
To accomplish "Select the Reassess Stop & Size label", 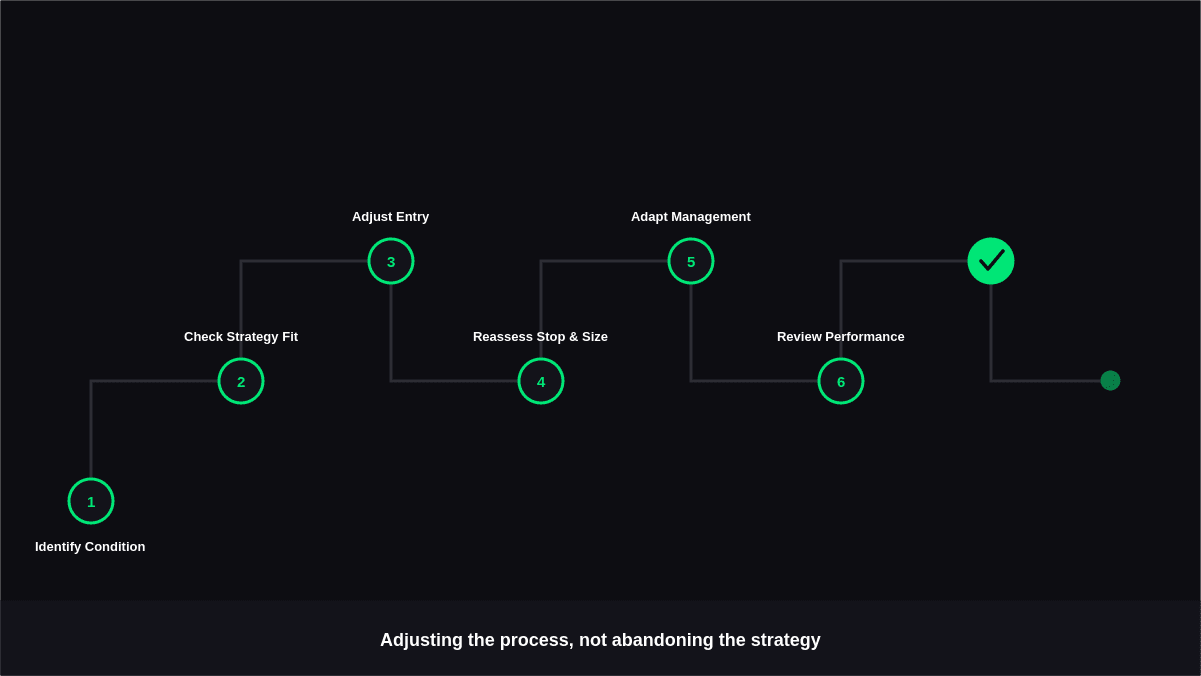I will [540, 337].
